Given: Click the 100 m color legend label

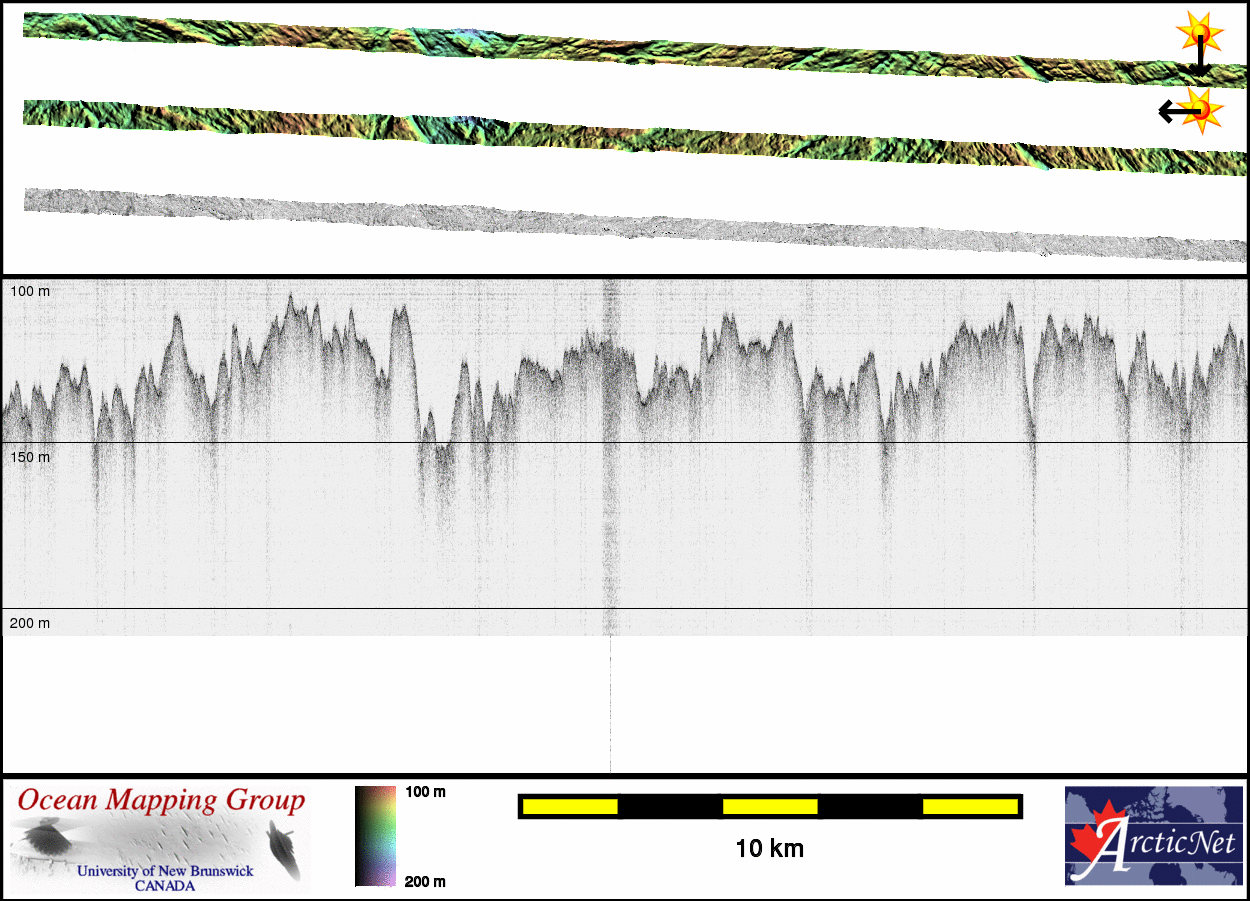Looking at the screenshot, I should tap(425, 792).
